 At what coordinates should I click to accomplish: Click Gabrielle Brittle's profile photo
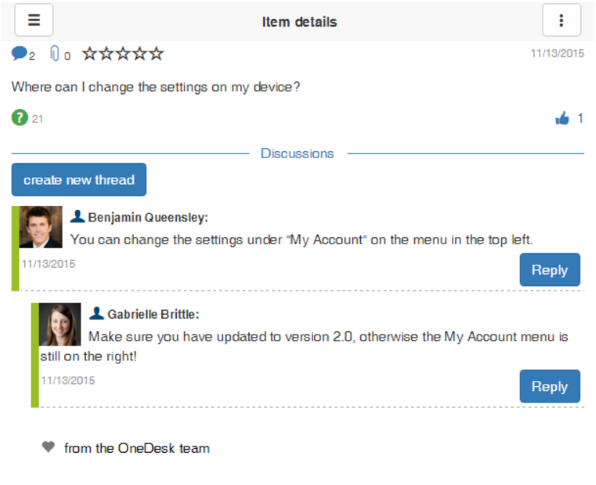pyautogui.click(x=60, y=324)
